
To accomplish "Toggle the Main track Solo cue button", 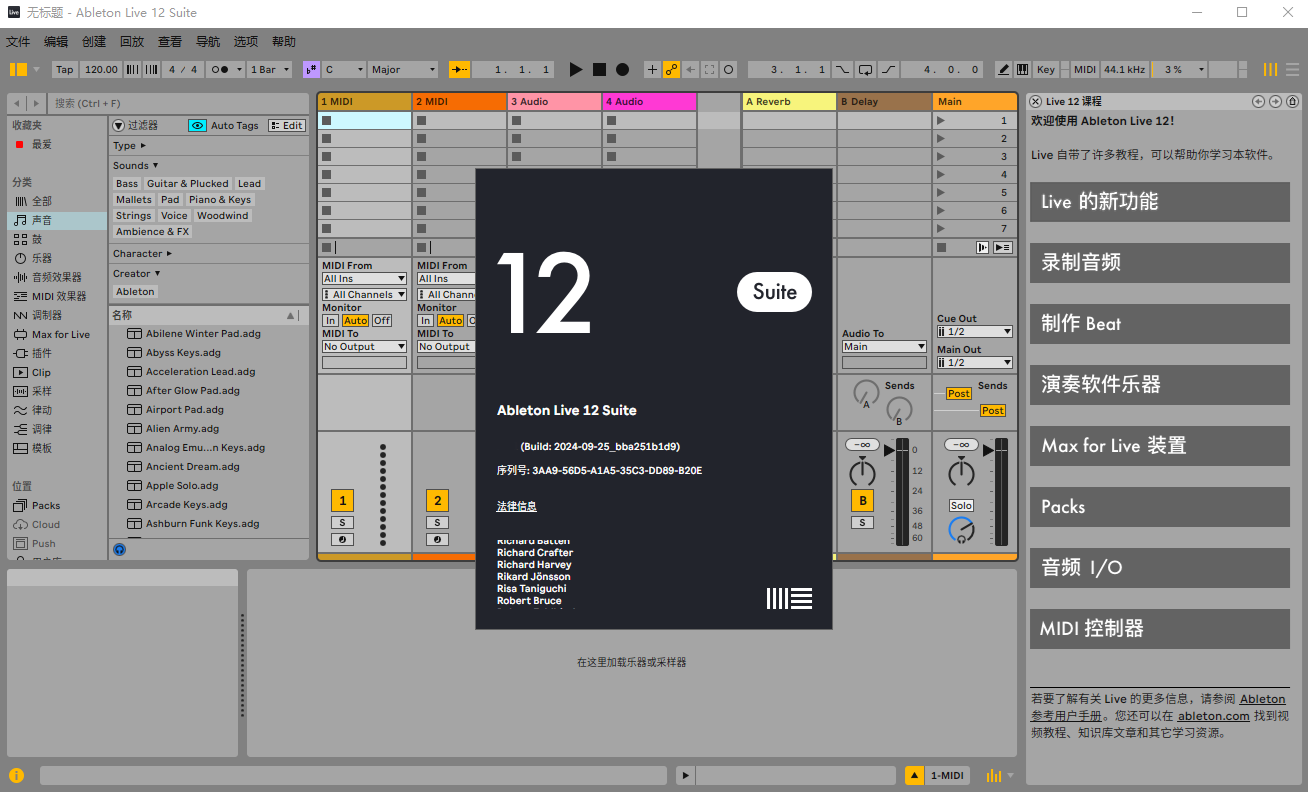I will pyautogui.click(x=961, y=506).
